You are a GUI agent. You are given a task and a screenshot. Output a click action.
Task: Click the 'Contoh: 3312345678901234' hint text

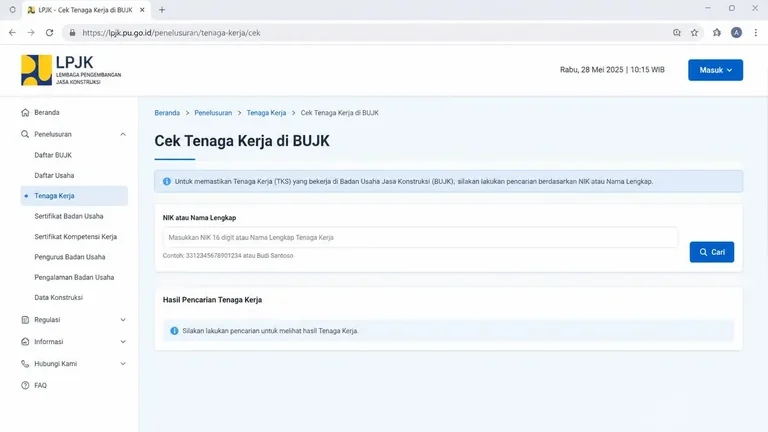point(228,256)
